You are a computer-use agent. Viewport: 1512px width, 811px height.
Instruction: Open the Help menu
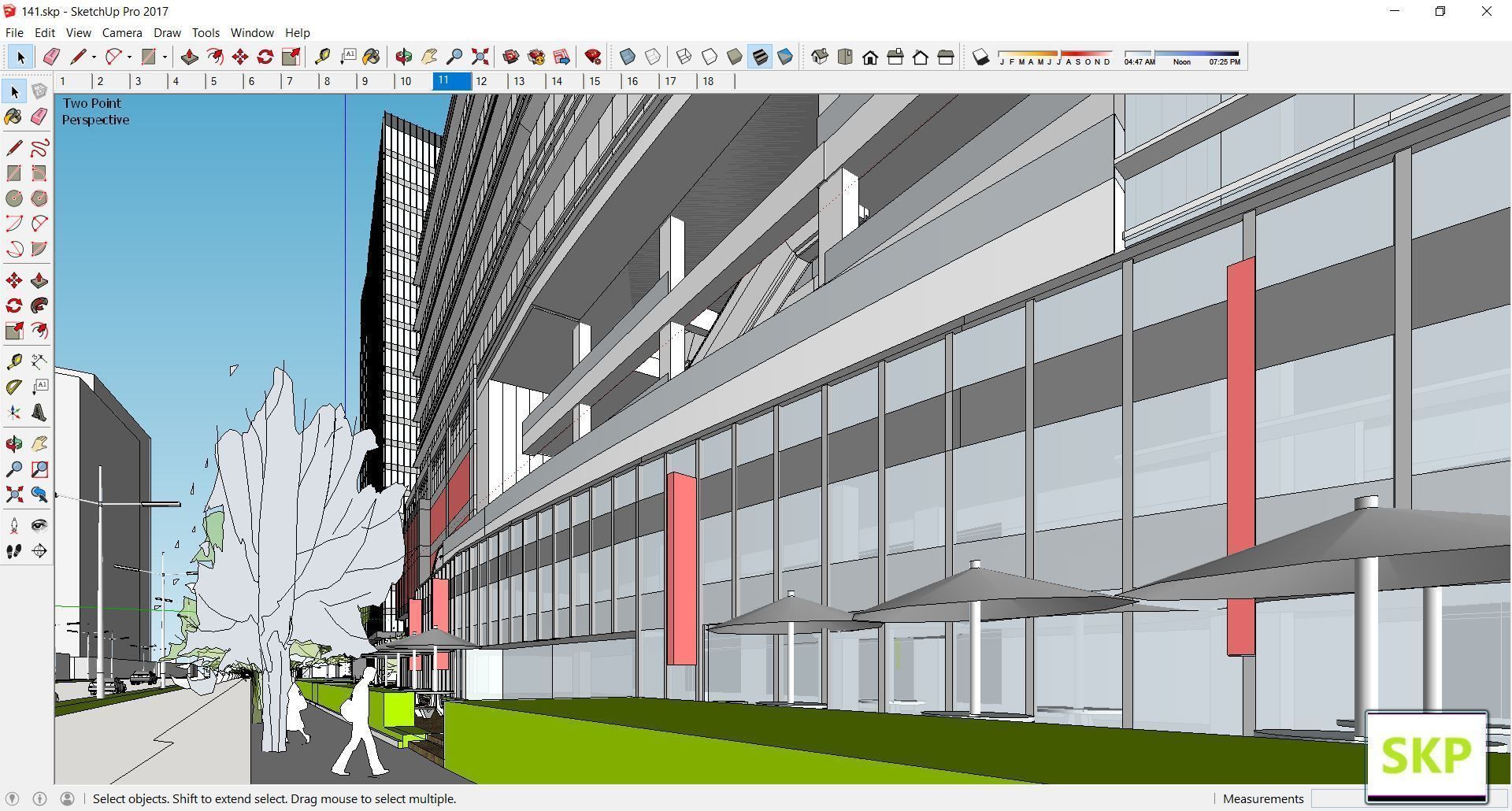[297, 32]
